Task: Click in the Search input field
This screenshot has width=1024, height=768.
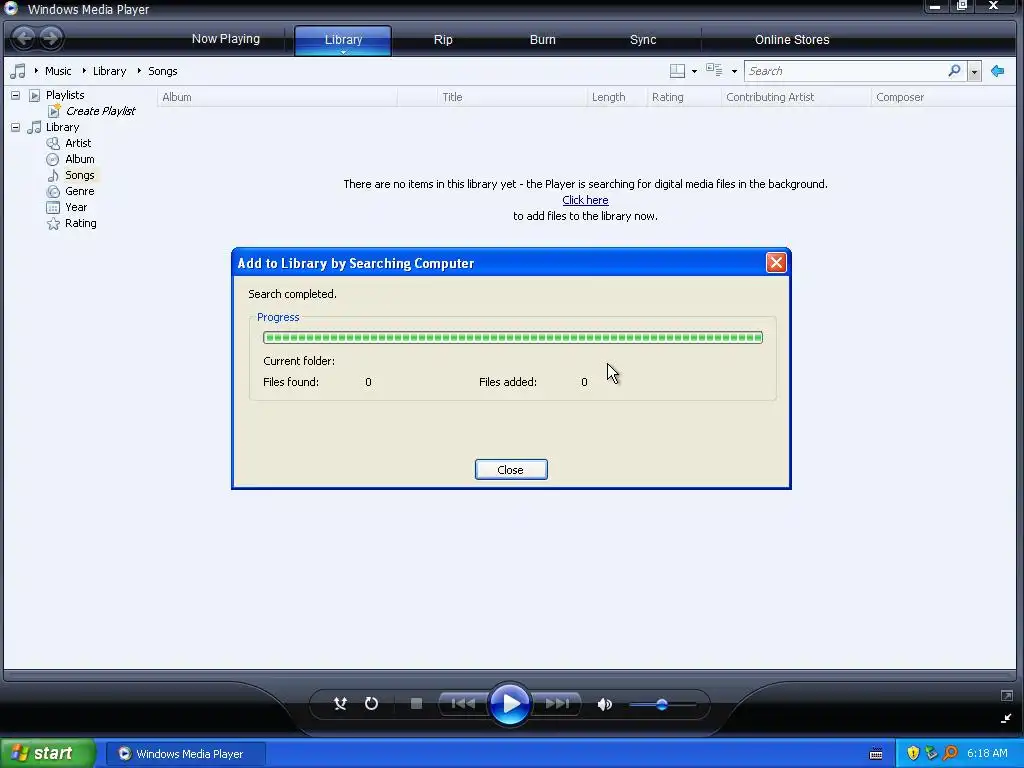Action: 845,71
